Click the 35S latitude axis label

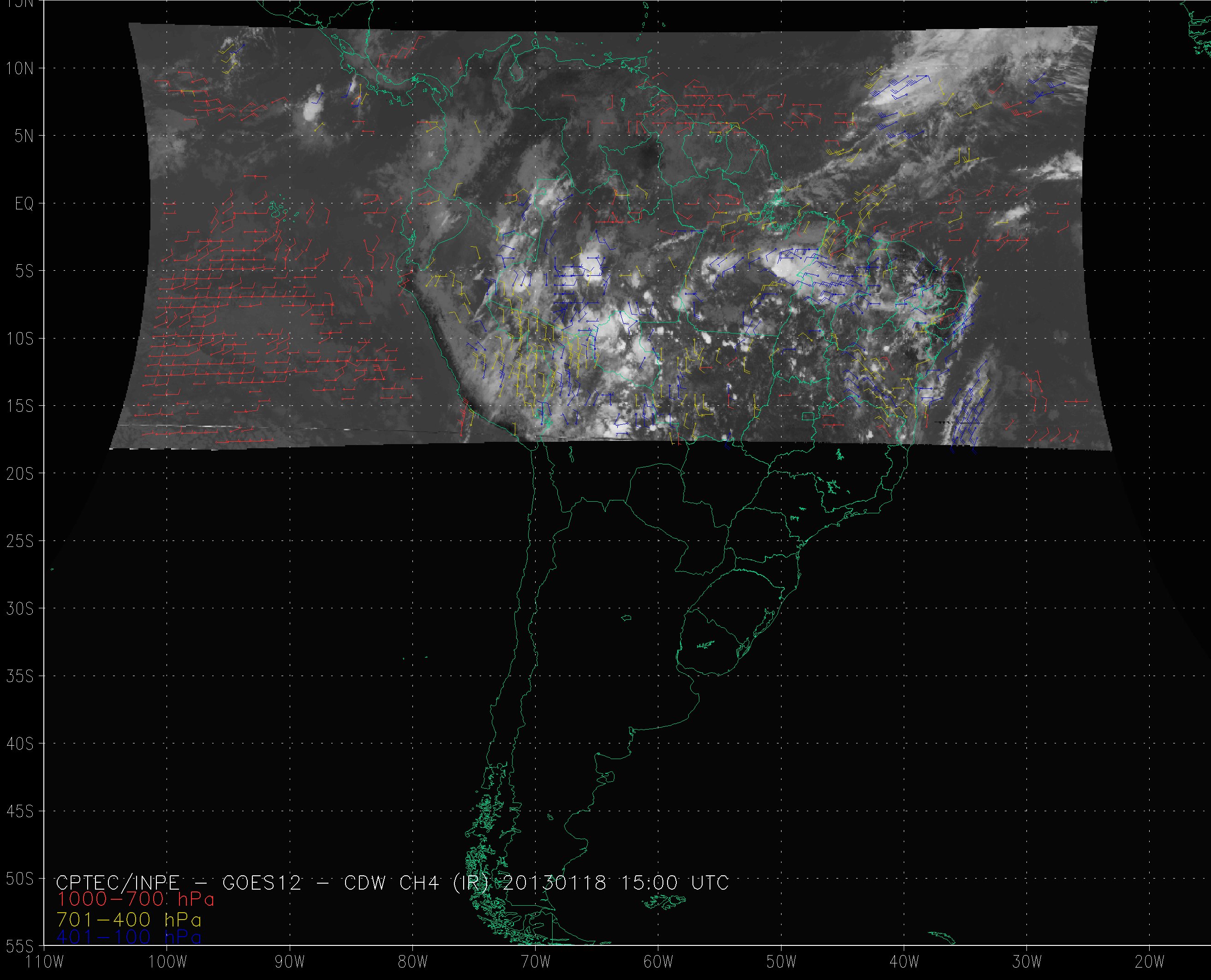click(20, 676)
